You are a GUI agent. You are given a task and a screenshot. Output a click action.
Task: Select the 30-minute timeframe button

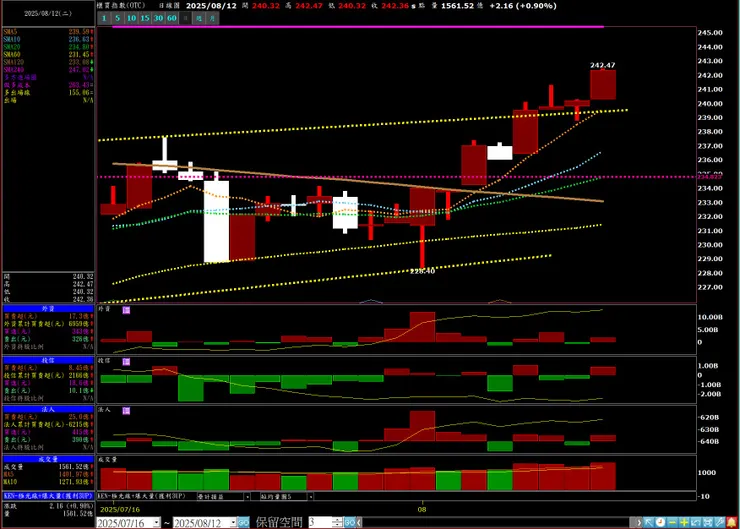pos(158,18)
